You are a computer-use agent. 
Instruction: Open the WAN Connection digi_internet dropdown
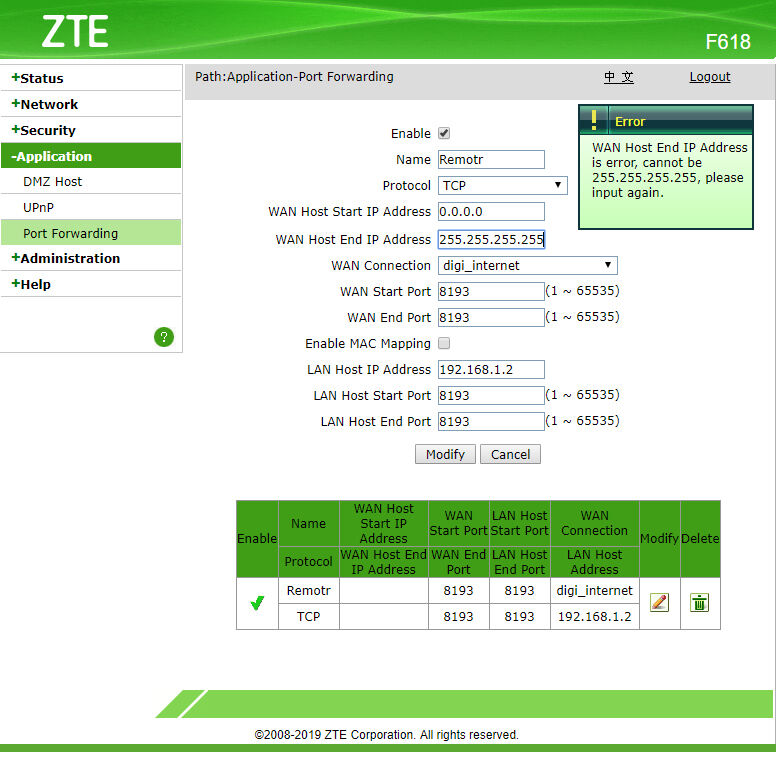528,265
